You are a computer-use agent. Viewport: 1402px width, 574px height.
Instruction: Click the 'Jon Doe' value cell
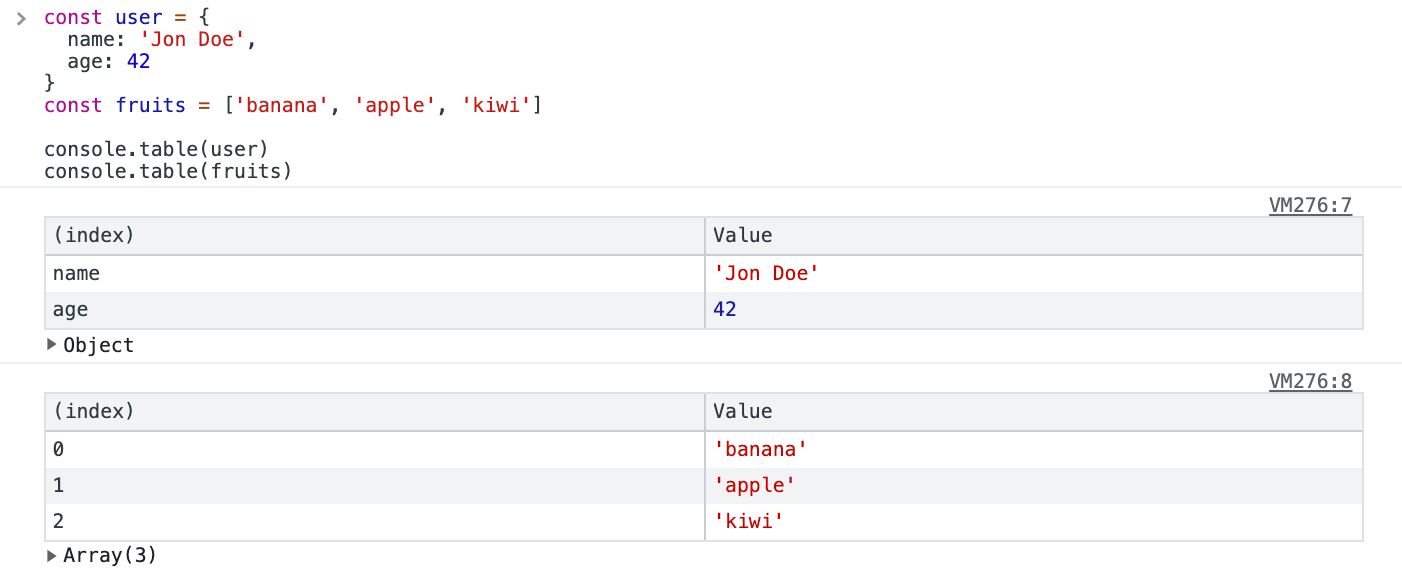tap(1033, 273)
